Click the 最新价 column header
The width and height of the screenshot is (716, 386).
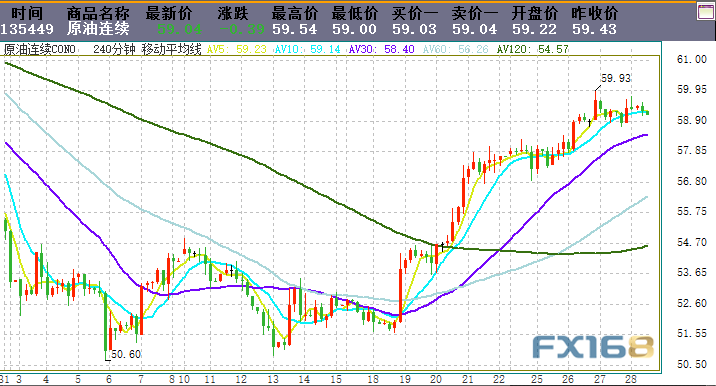pos(168,13)
